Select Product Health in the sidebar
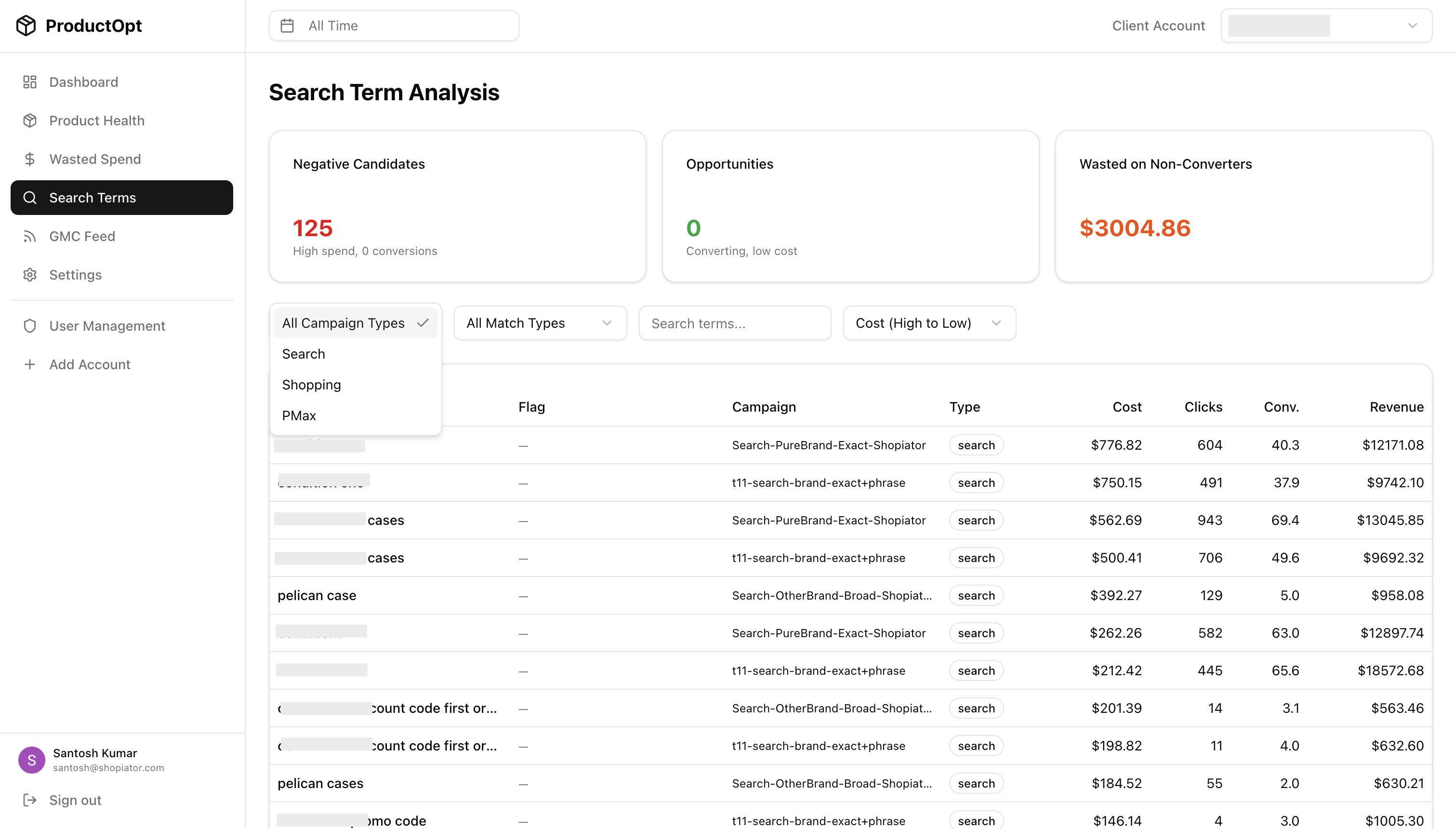1456x829 pixels. pyautogui.click(x=97, y=120)
